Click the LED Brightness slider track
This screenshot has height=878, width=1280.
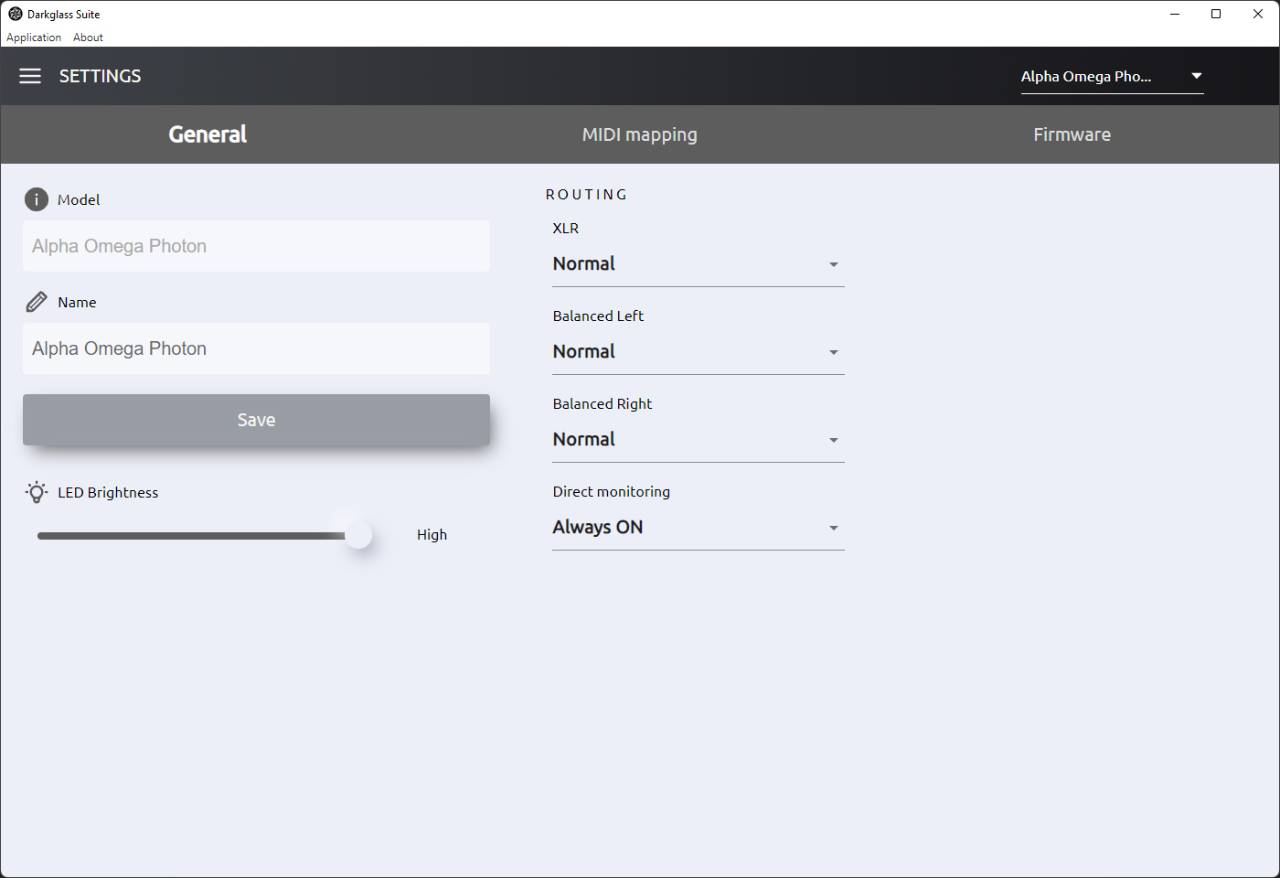(x=197, y=535)
